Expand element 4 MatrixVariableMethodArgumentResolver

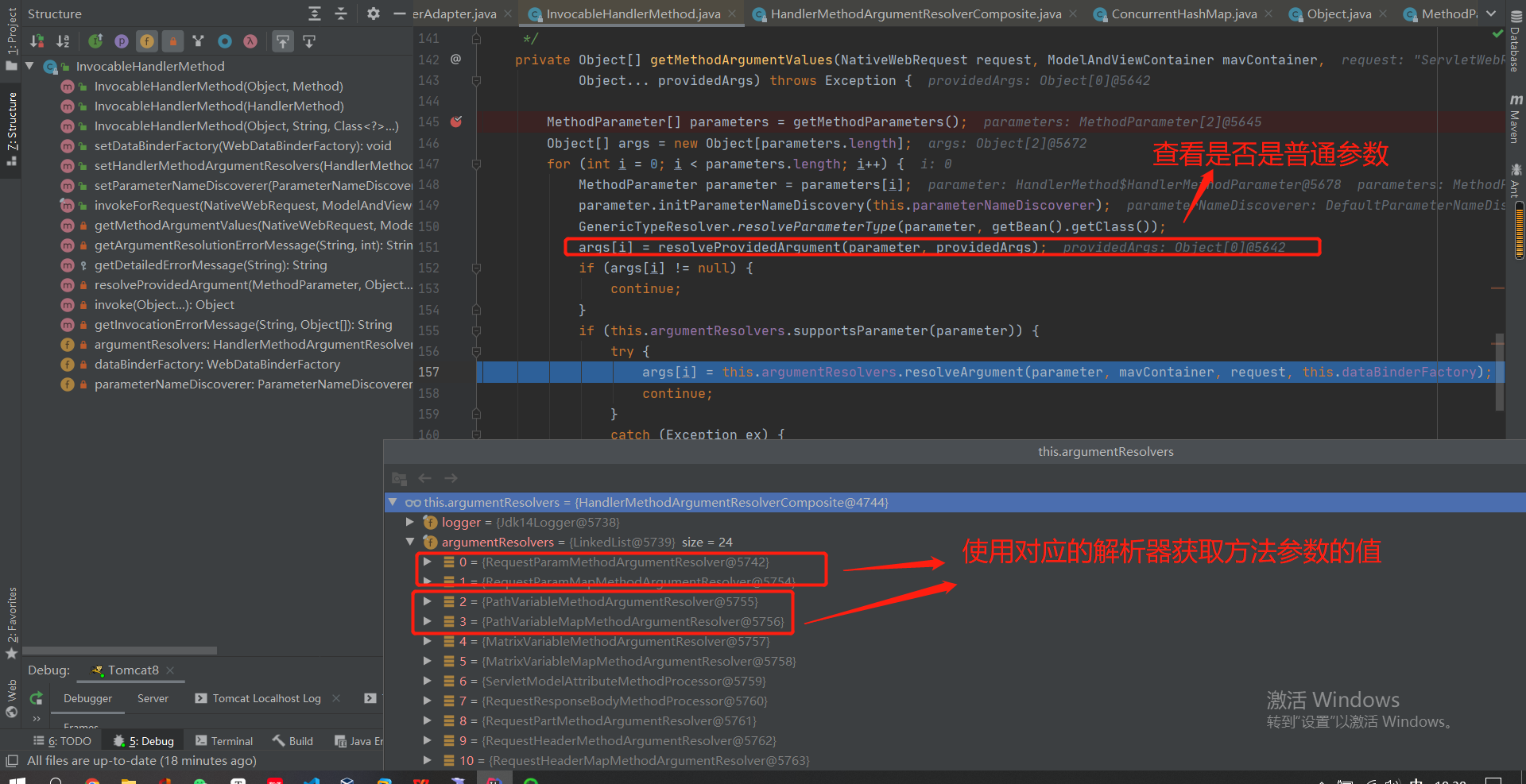428,641
